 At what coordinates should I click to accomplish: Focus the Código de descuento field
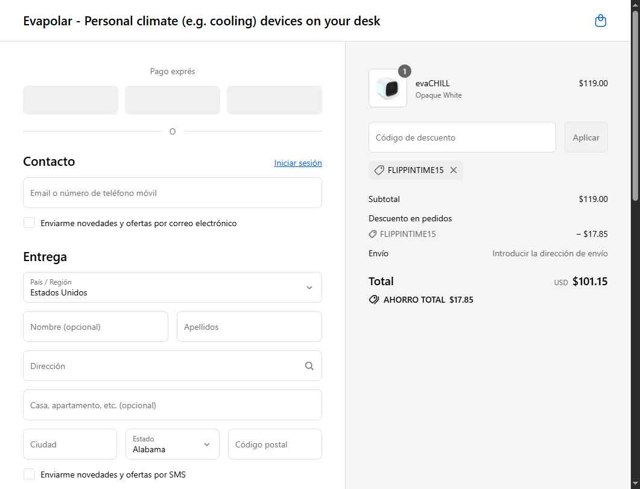462,138
